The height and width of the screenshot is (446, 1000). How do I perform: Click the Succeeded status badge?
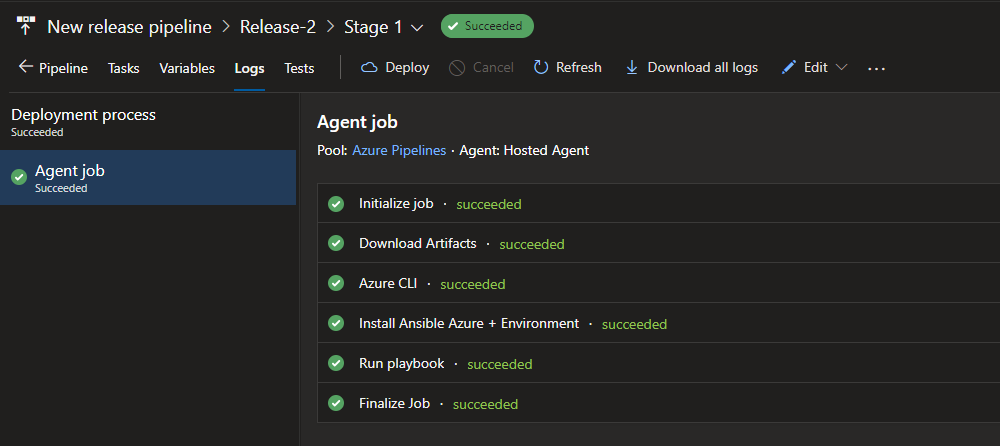pyautogui.click(x=487, y=26)
